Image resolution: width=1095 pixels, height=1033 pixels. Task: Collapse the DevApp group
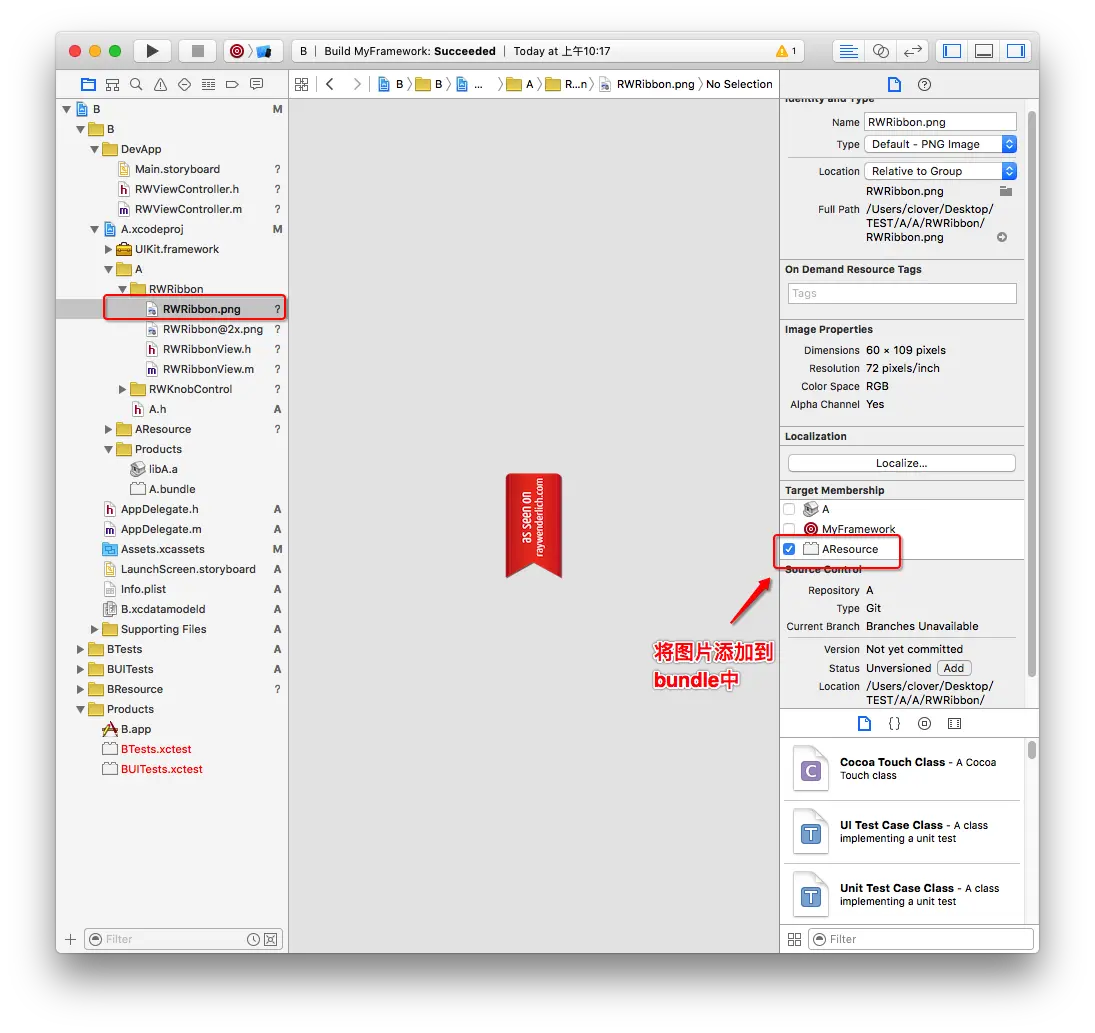coord(94,149)
